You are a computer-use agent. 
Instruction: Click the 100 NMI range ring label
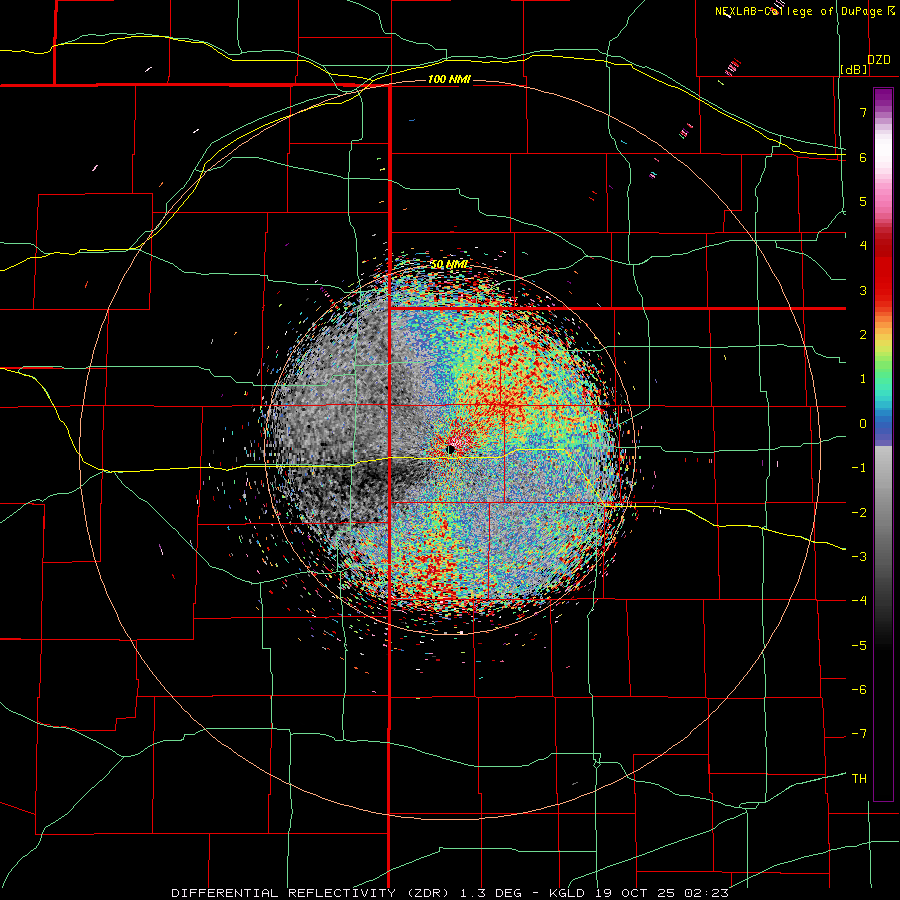pyautogui.click(x=449, y=79)
